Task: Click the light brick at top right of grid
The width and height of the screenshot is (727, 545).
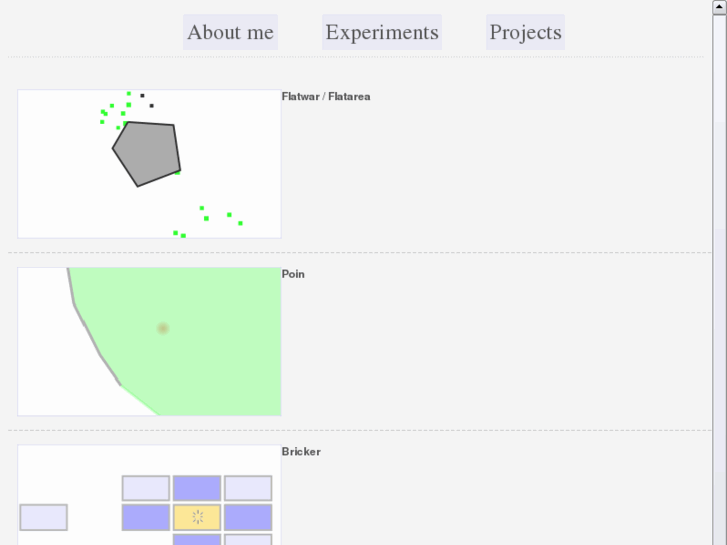Action: point(248,488)
